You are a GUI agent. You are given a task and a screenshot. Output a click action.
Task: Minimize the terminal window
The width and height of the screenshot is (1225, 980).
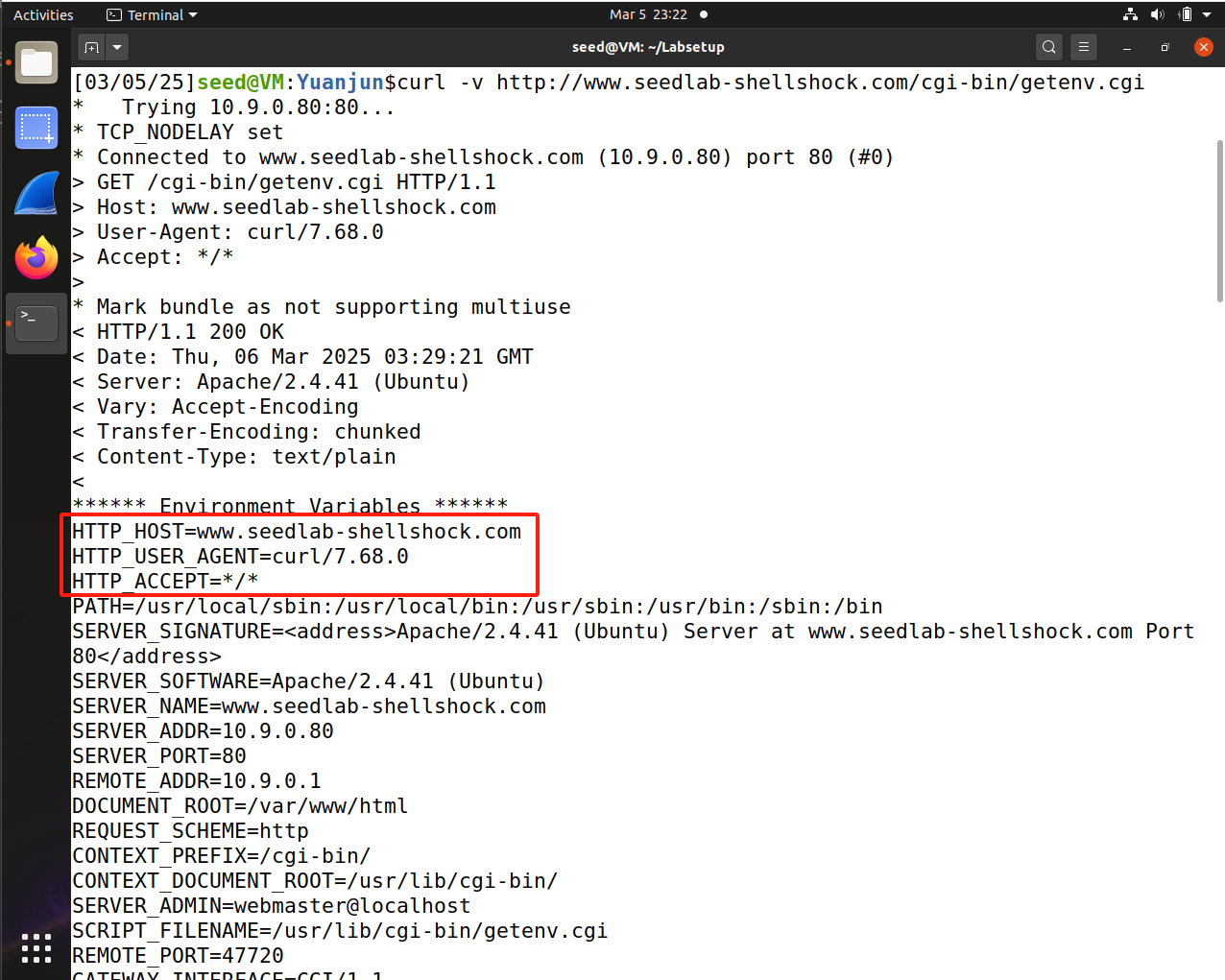point(1127,47)
